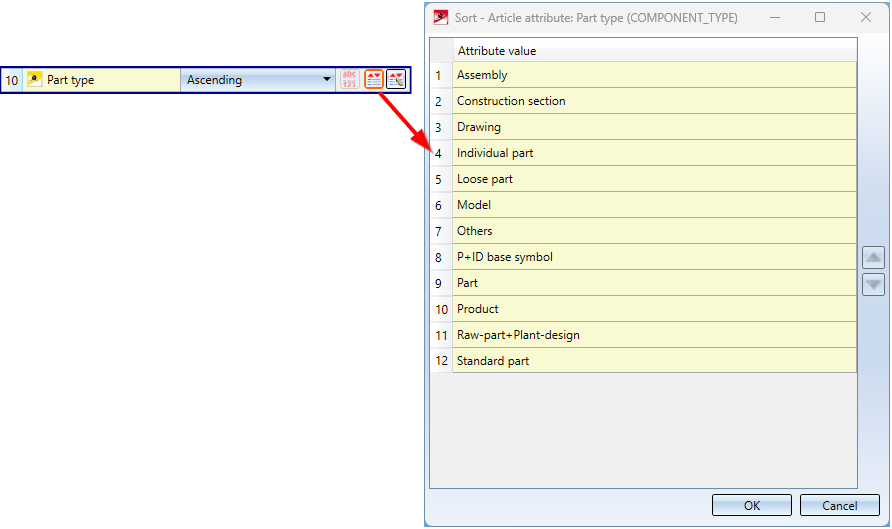Click the Part type attribute icon
892x529 pixels.
point(34,80)
